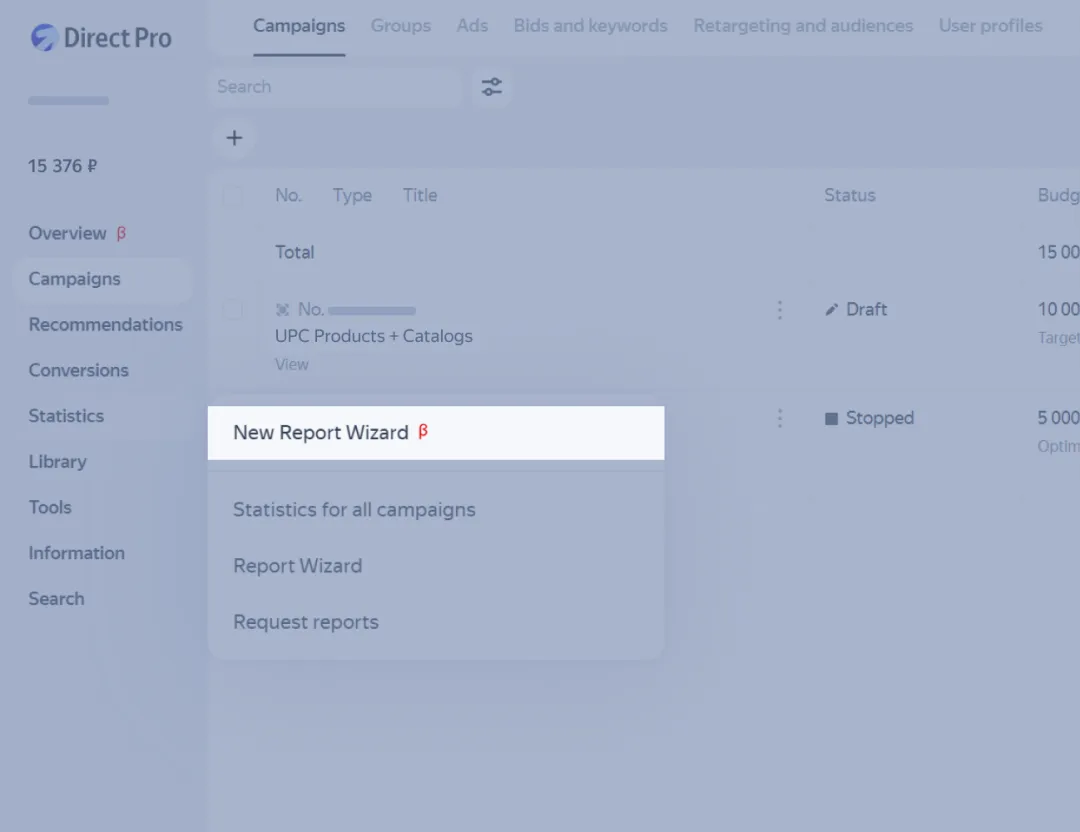The height and width of the screenshot is (832, 1080).
Task: Open Tools in the sidebar
Action: pos(50,508)
